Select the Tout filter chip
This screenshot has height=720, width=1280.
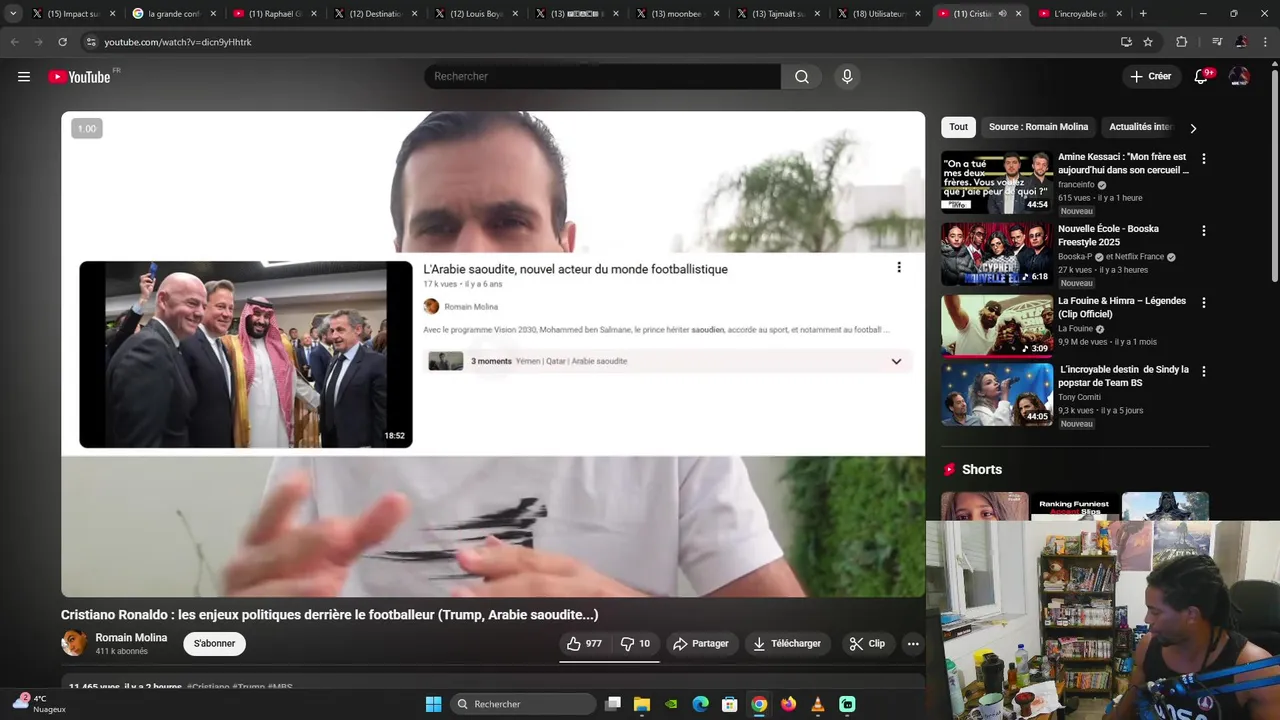(x=958, y=127)
